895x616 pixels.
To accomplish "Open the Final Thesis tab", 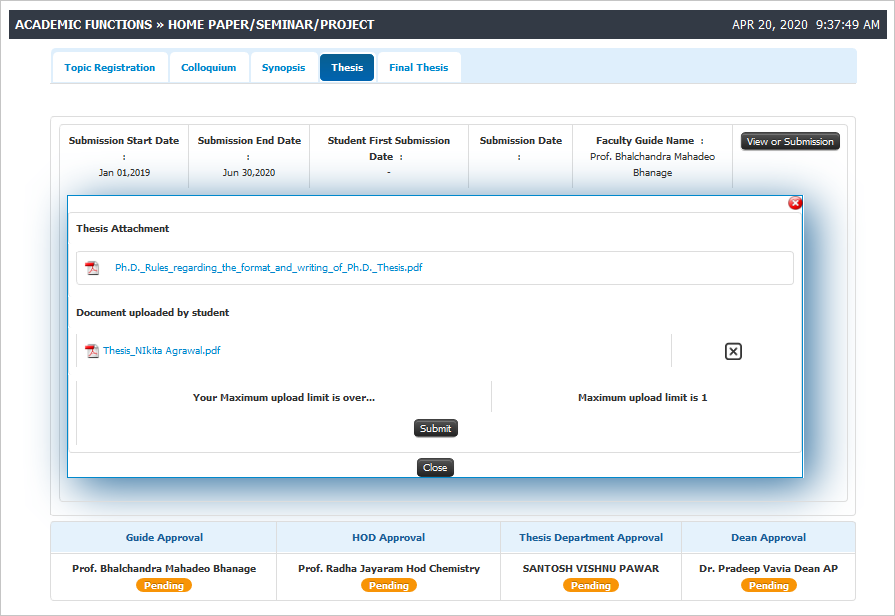I will [x=418, y=67].
